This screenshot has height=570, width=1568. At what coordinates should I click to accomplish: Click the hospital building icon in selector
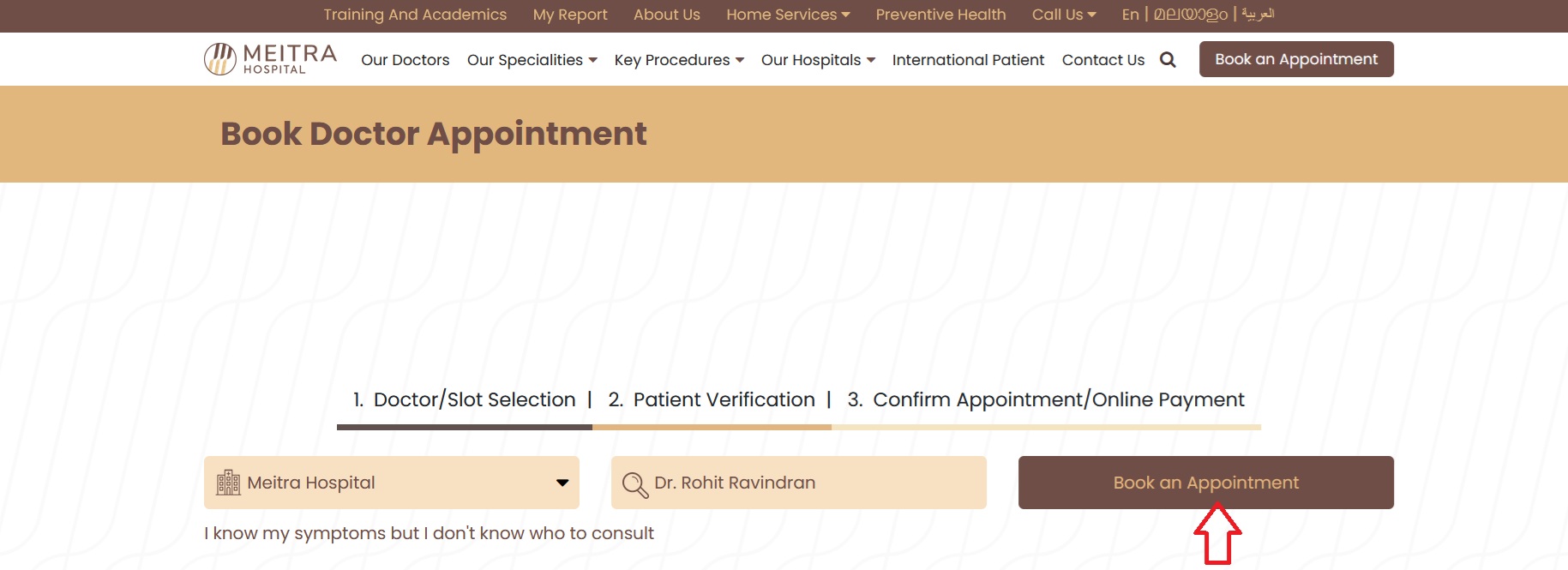tap(228, 483)
